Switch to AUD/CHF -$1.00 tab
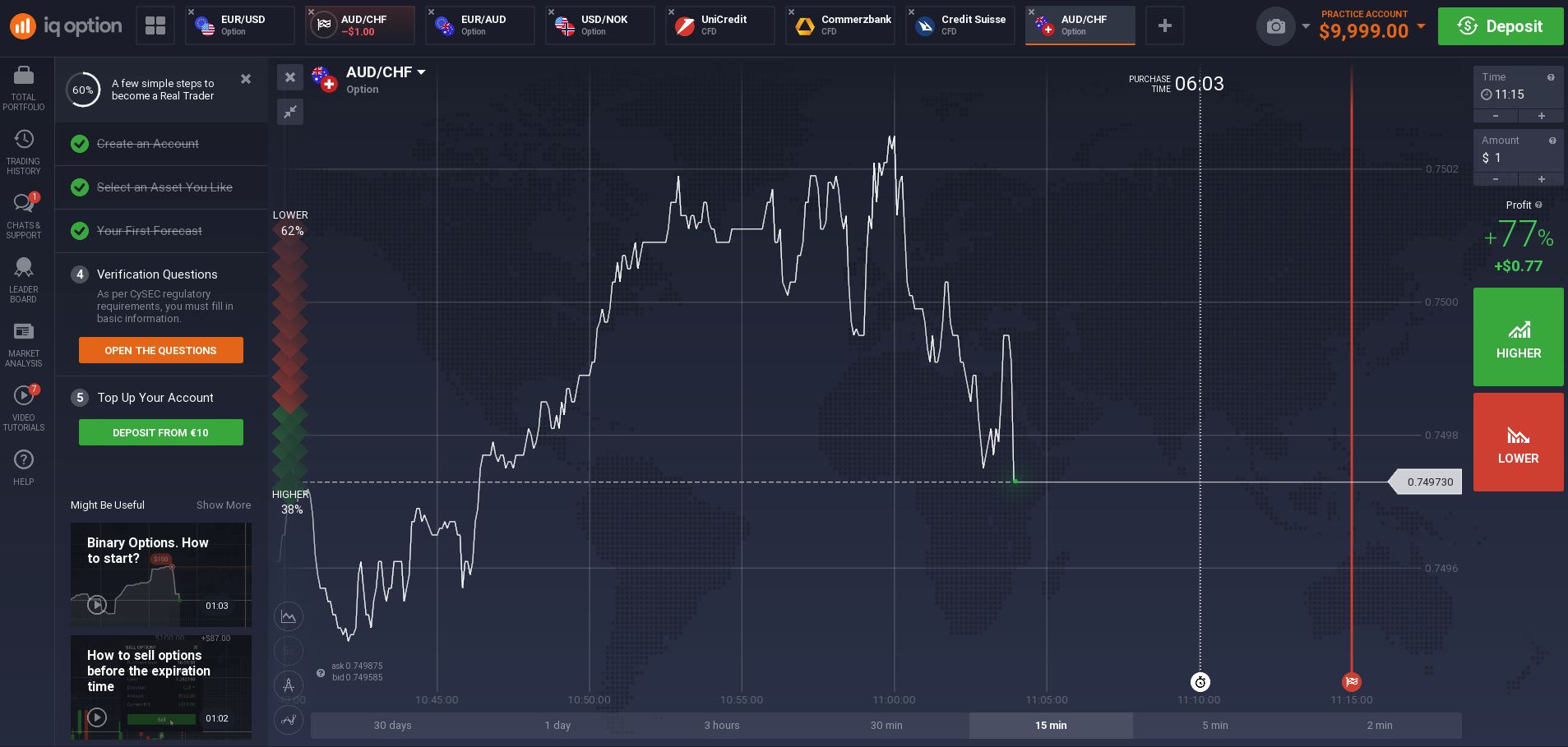1568x747 pixels. (x=360, y=25)
